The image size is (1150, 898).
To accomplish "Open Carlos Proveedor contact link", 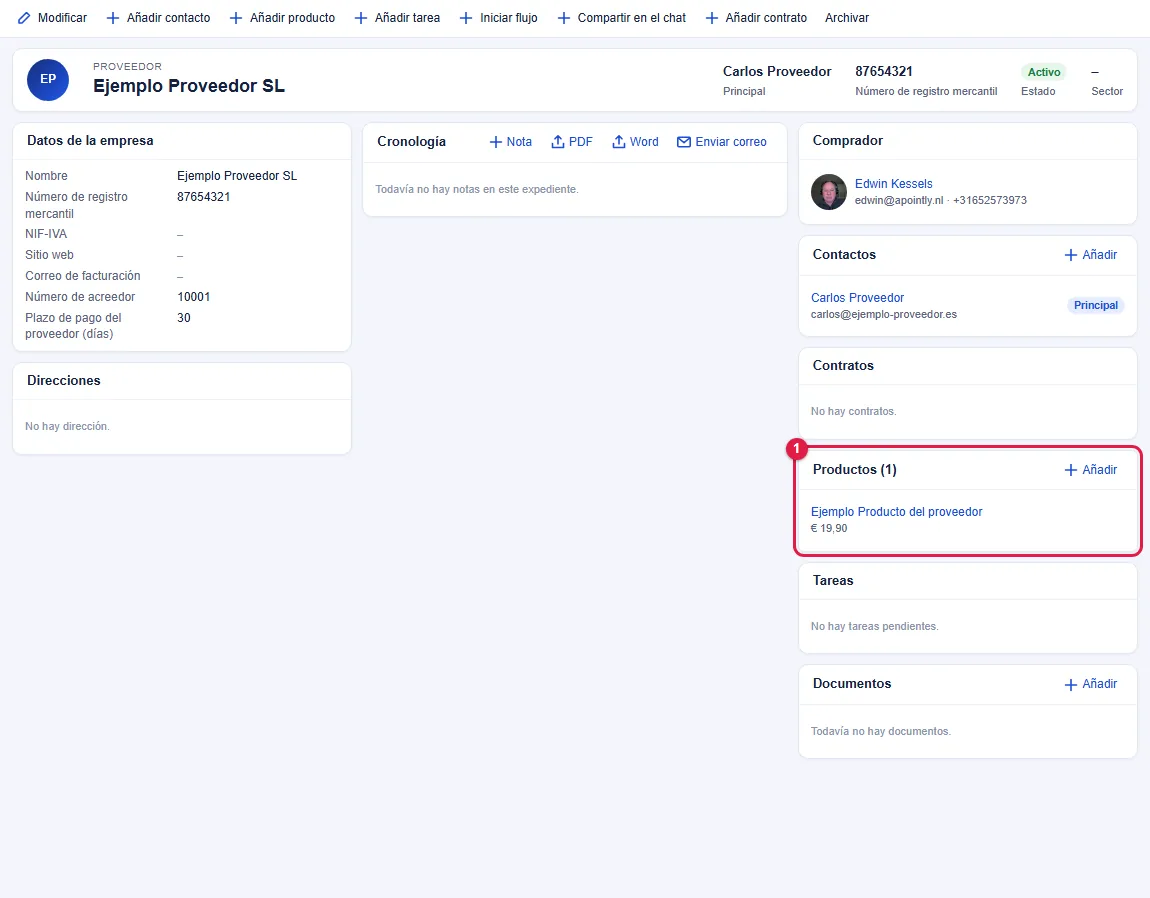I will click(857, 297).
